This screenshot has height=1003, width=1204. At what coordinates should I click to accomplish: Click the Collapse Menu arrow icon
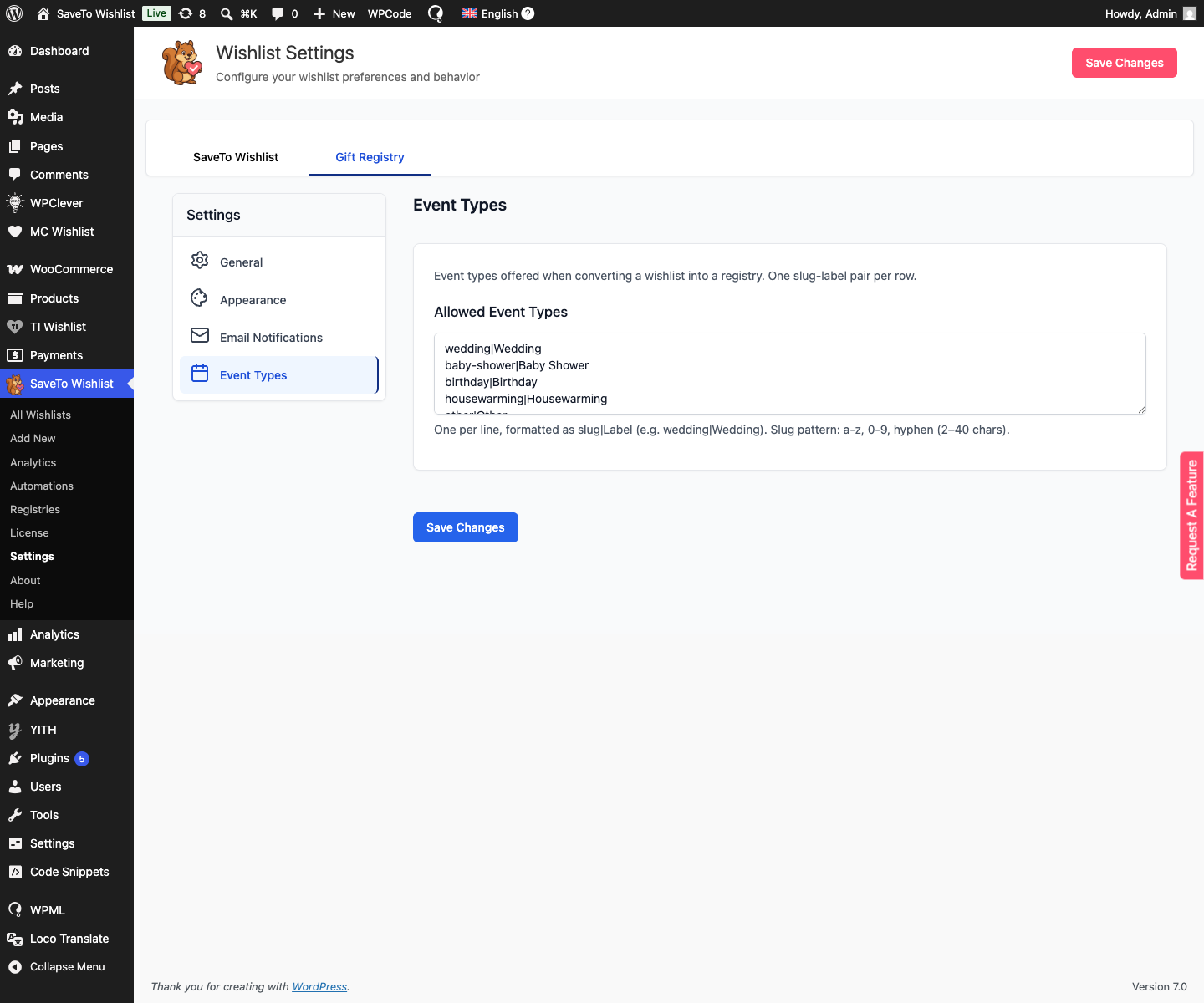(15, 967)
